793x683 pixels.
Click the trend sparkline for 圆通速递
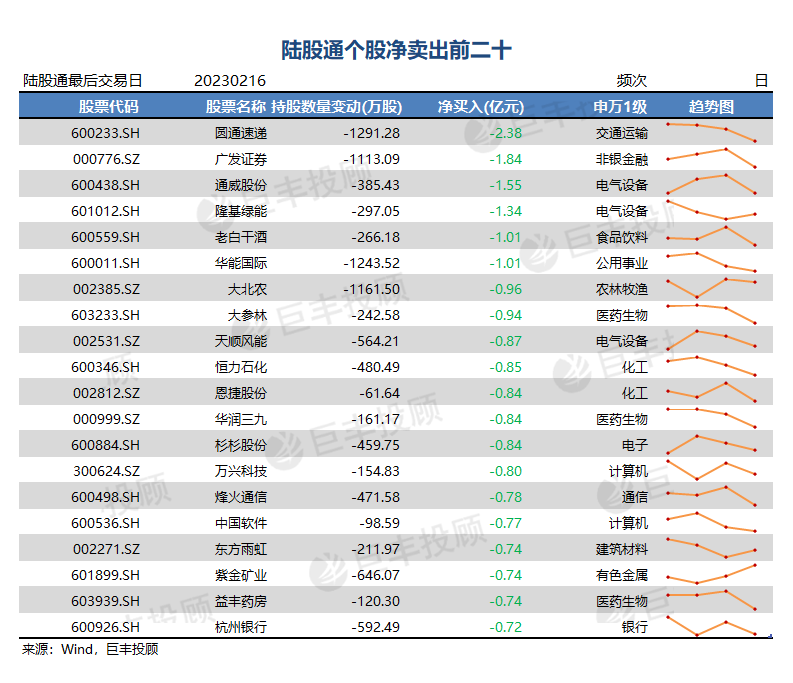[x=711, y=133]
